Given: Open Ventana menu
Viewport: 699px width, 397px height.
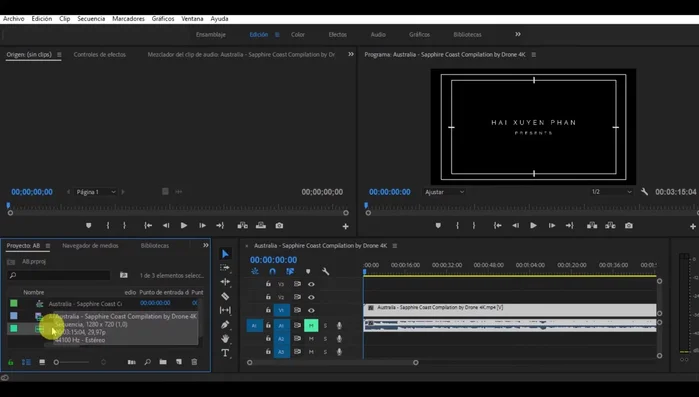Looking at the screenshot, I should 192,19.
